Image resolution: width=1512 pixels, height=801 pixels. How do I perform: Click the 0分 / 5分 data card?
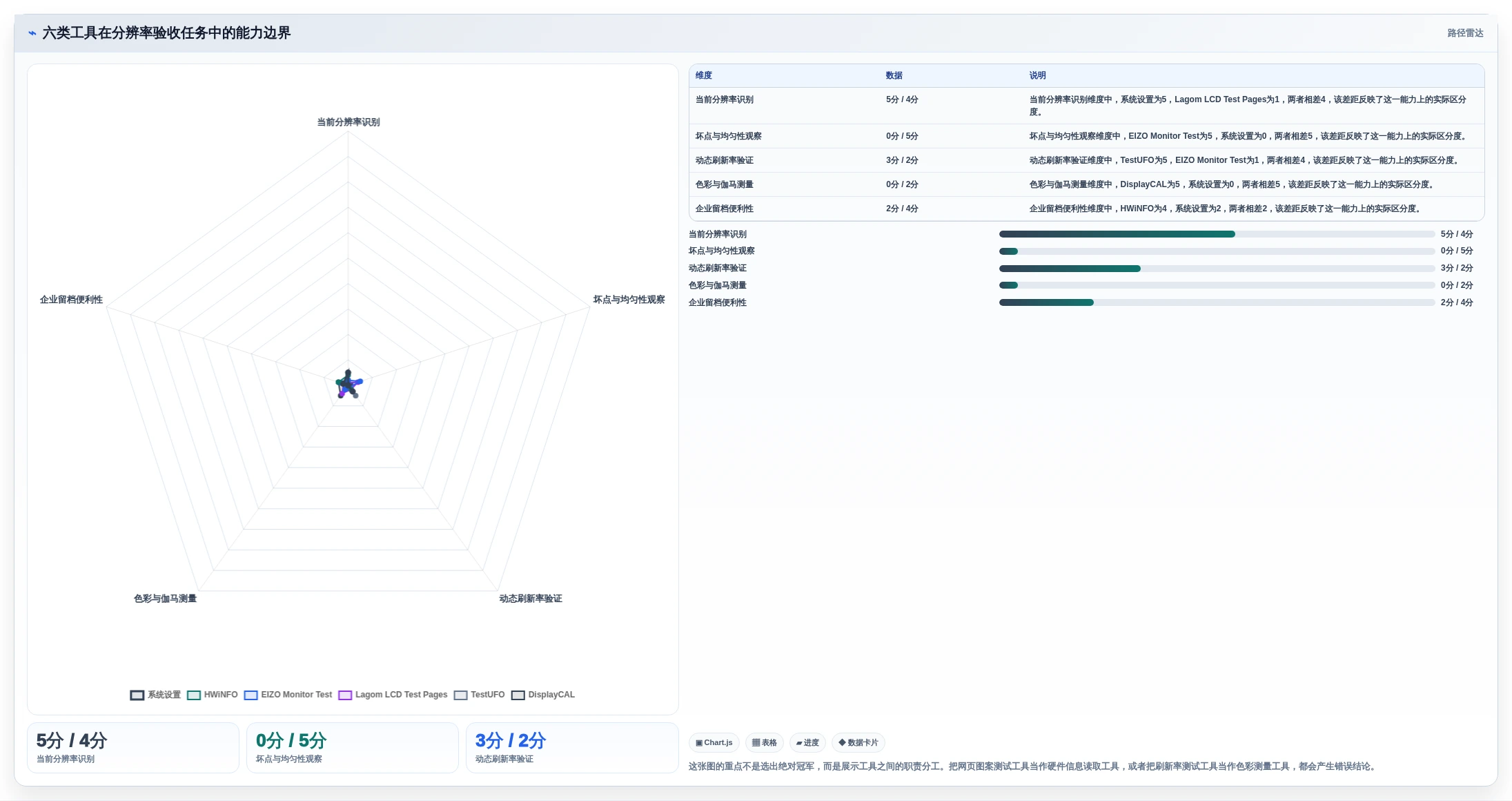[353, 748]
